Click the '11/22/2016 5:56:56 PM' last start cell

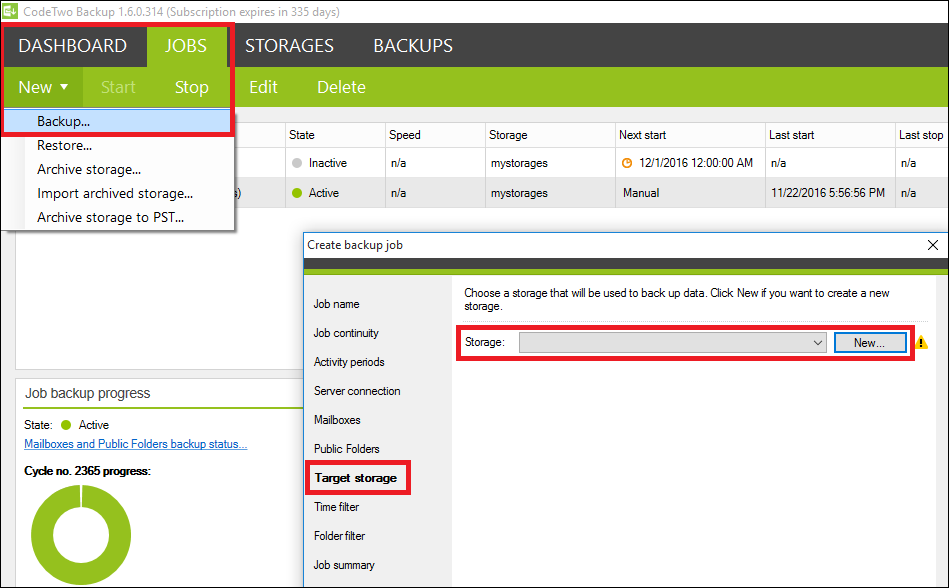[828, 193]
